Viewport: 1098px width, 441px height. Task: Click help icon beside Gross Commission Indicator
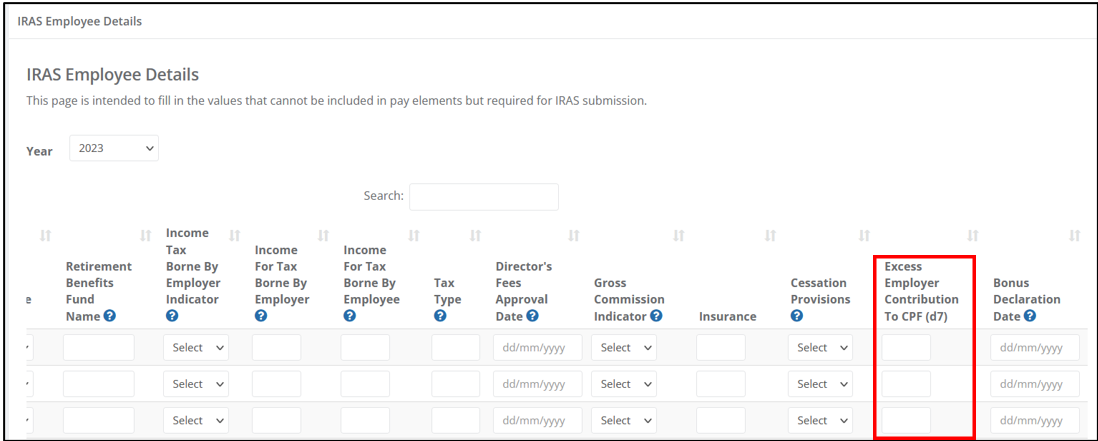pyautogui.click(x=656, y=316)
